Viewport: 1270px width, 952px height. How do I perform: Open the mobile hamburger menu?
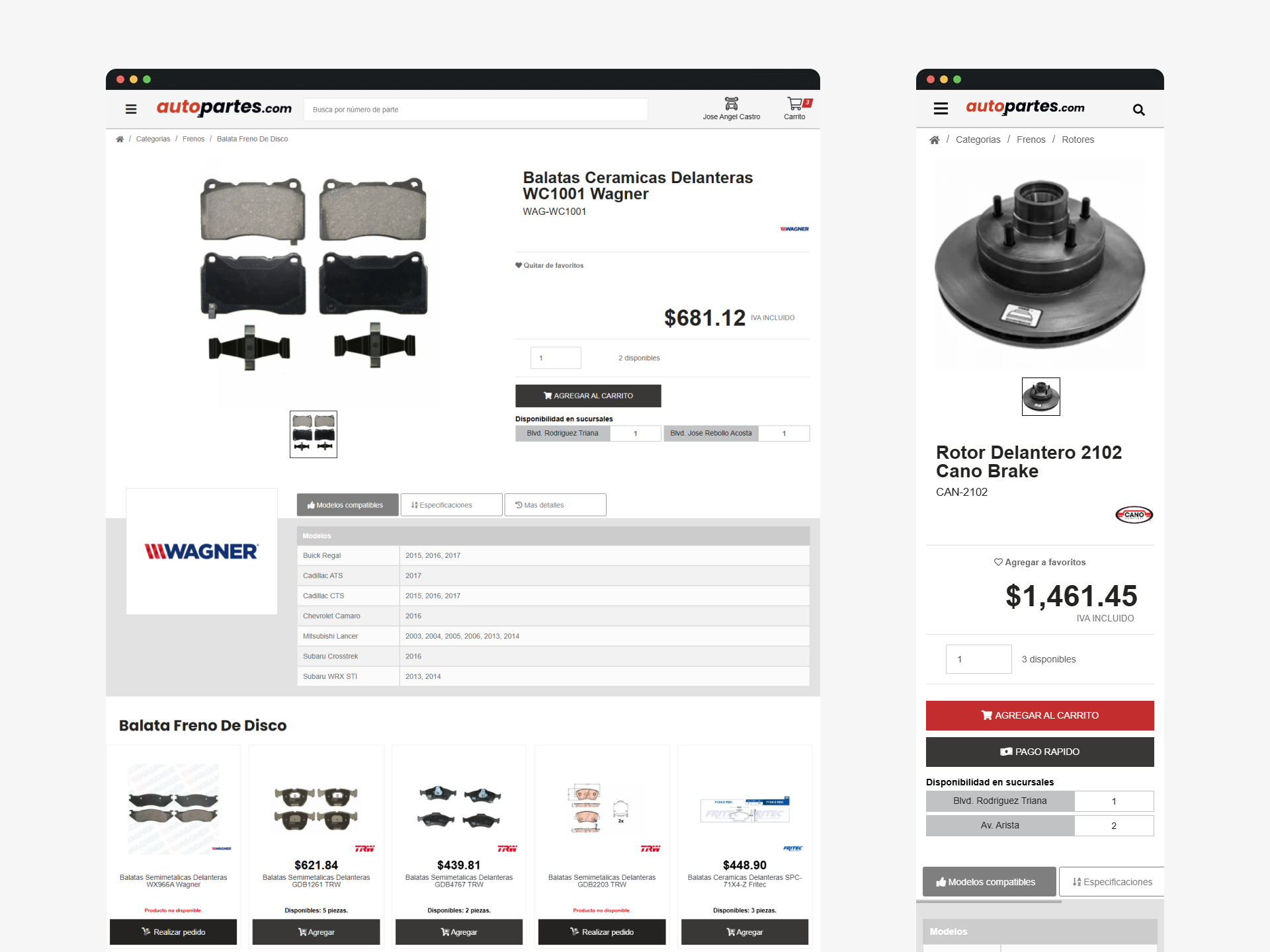tap(941, 108)
